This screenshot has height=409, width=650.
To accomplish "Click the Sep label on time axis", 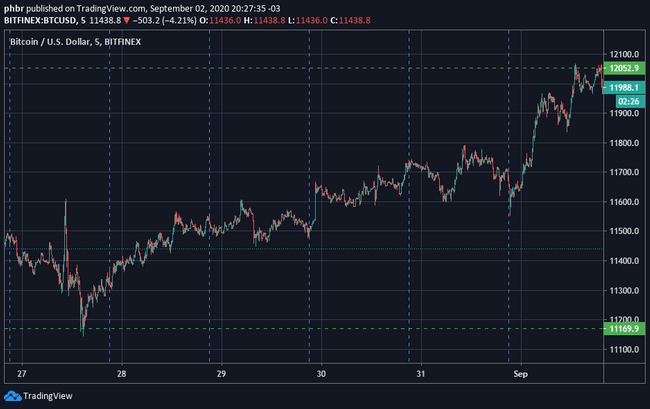I will tap(521, 374).
